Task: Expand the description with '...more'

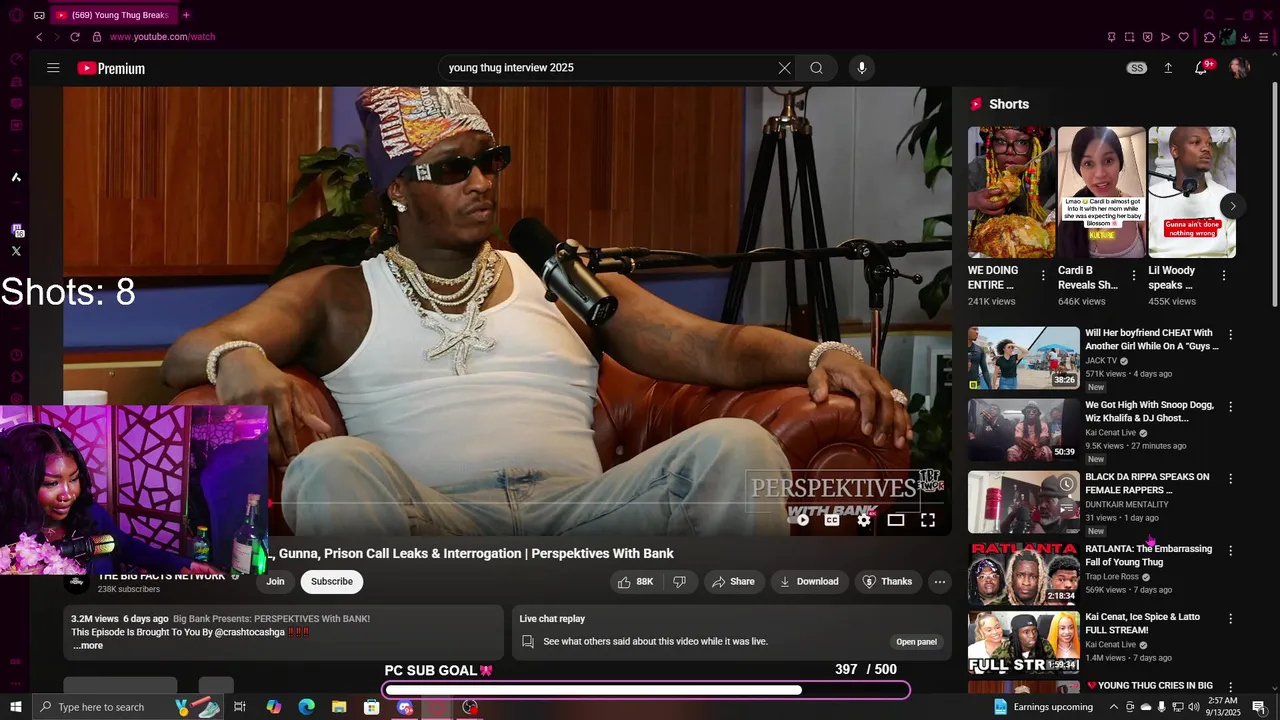Action: coord(88,646)
